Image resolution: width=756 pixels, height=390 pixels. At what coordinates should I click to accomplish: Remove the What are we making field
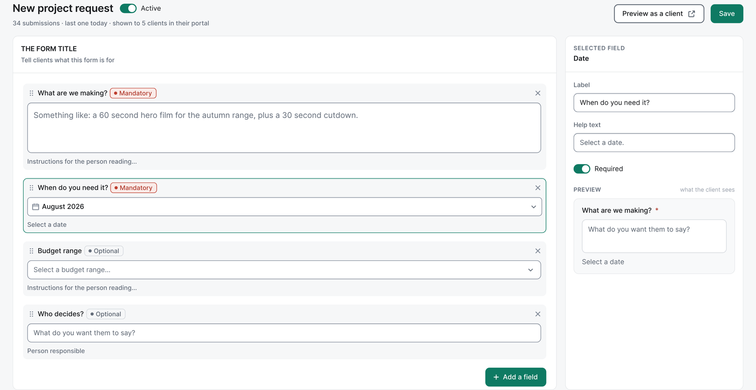tap(538, 93)
